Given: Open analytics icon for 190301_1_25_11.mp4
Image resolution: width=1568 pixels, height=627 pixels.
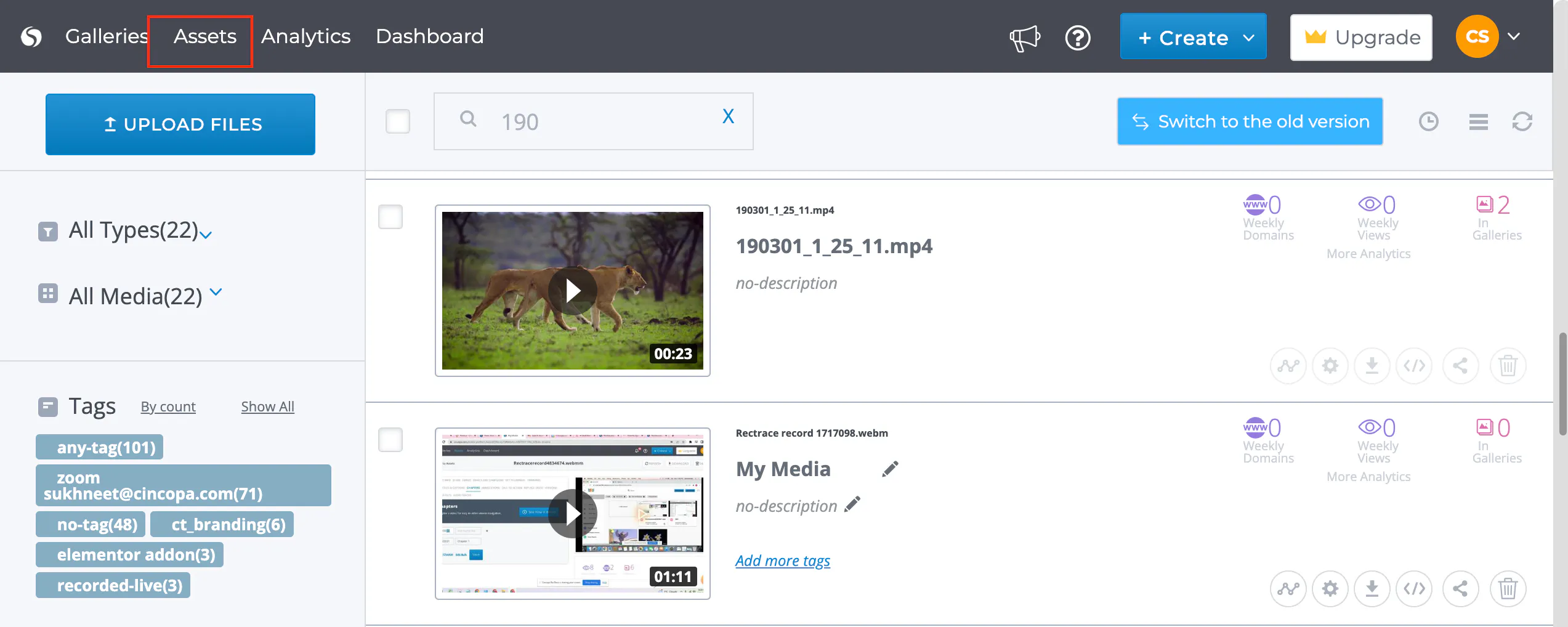Looking at the screenshot, I should (1288, 366).
